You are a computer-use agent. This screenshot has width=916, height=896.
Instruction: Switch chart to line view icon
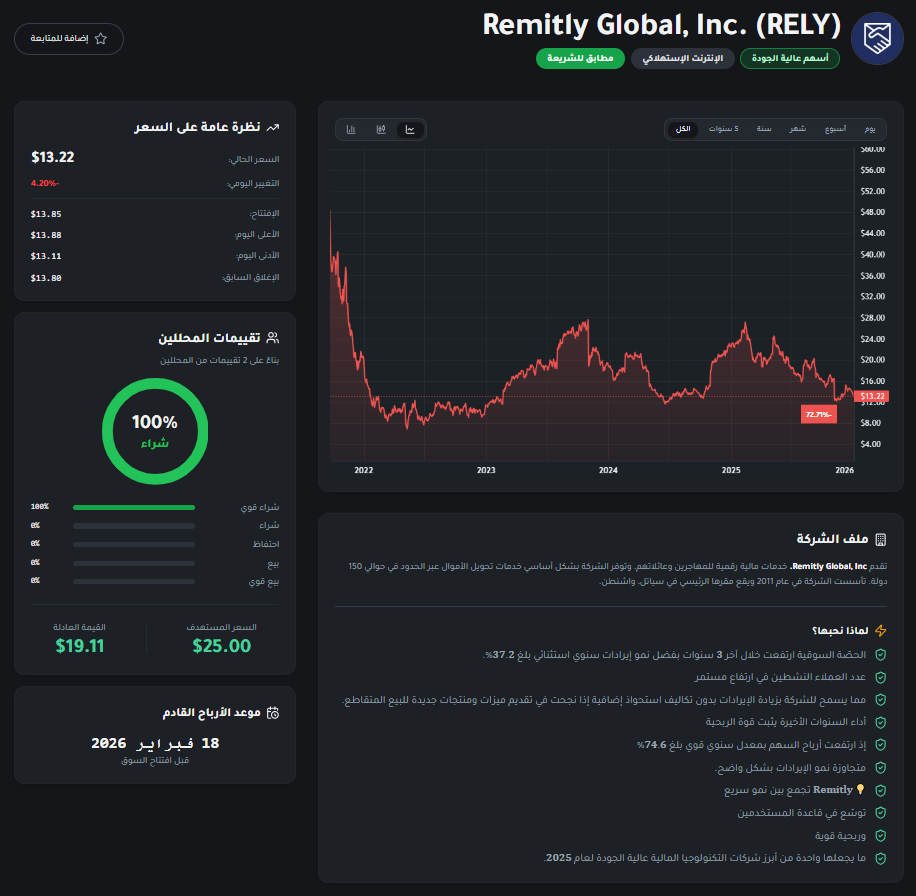point(410,130)
